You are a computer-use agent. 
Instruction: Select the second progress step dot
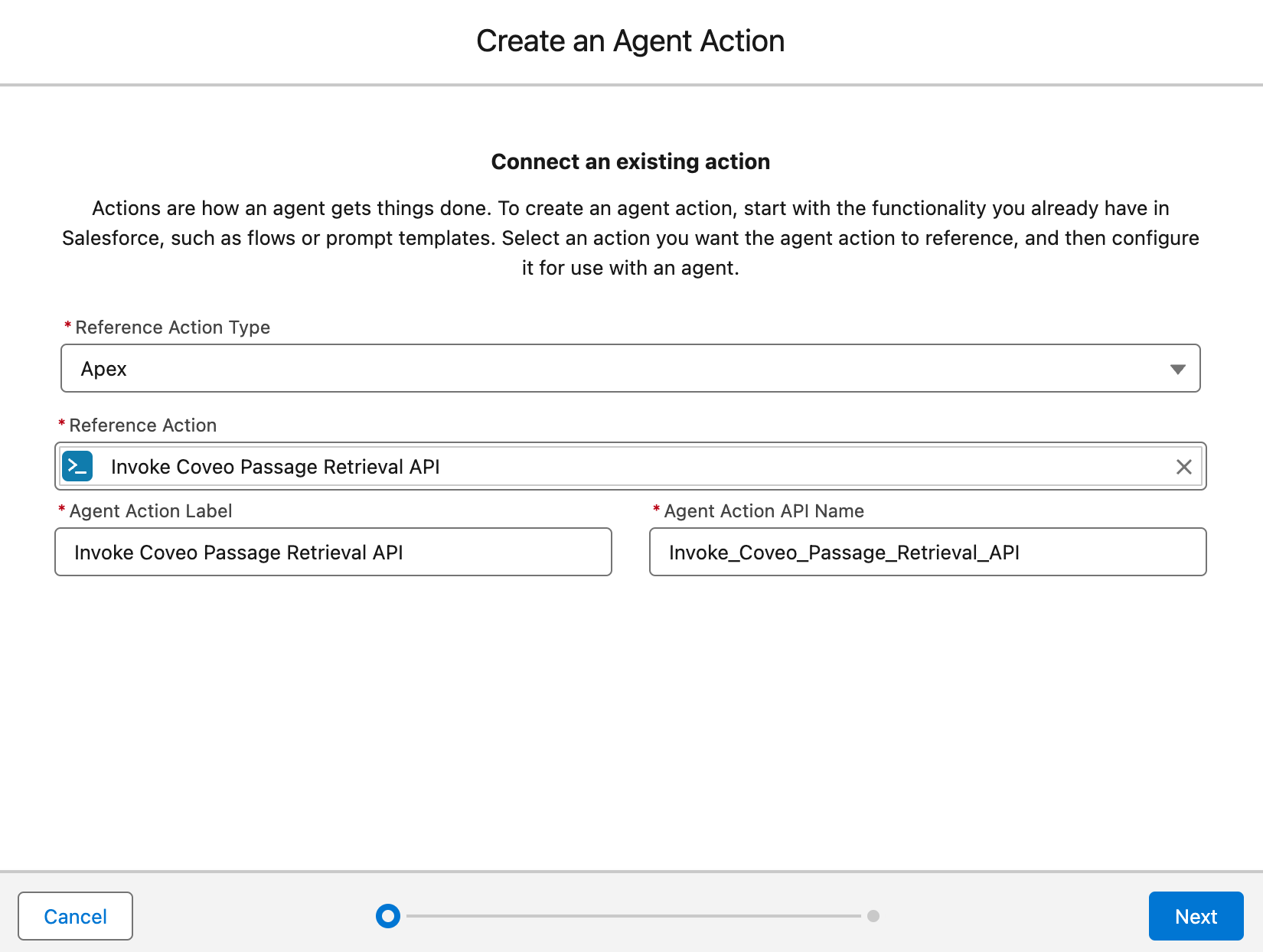tap(873, 916)
